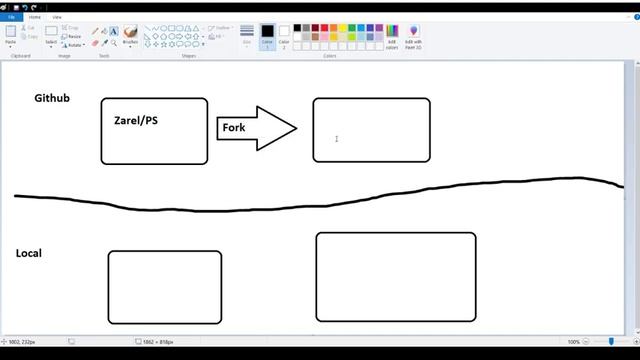The width and height of the screenshot is (640, 360).
Task: Switch to the View tab
Action: click(57, 17)
